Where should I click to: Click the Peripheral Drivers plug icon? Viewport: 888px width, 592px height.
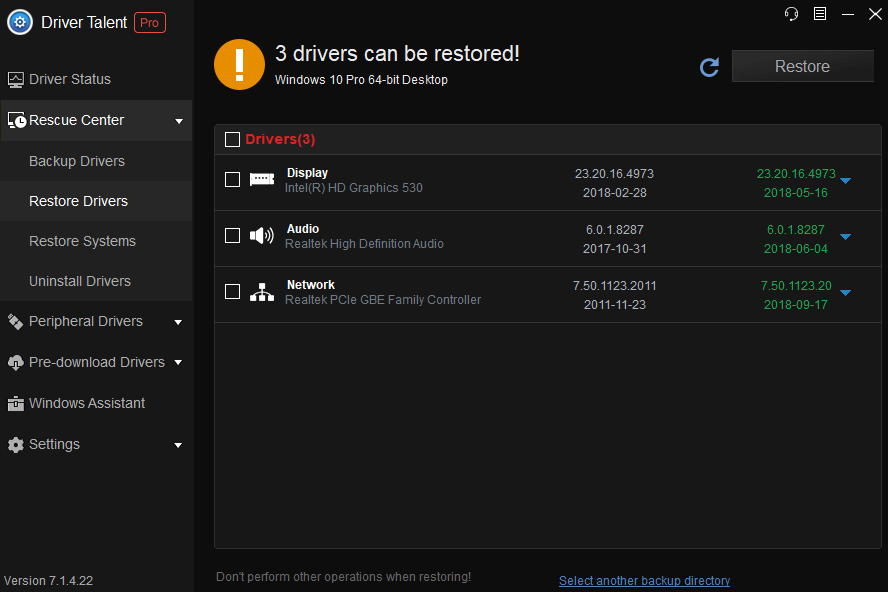pos(16,322)
